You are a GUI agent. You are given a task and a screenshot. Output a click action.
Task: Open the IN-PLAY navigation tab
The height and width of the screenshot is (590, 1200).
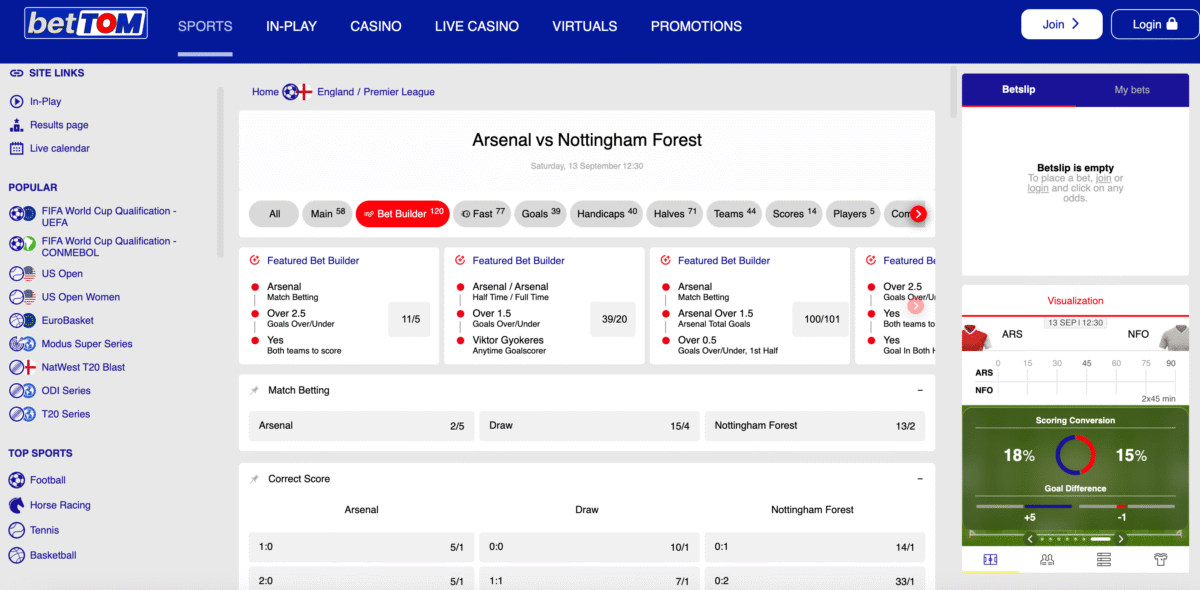tap(292, 26)
